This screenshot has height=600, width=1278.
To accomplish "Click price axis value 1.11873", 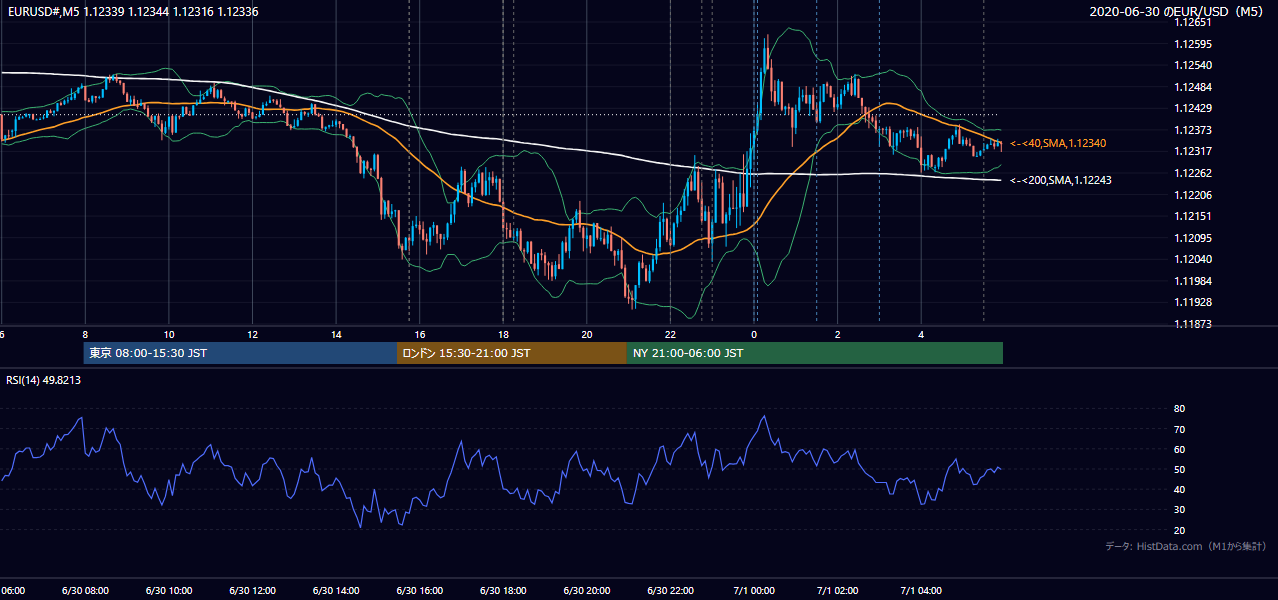I will coord(1193,324).
